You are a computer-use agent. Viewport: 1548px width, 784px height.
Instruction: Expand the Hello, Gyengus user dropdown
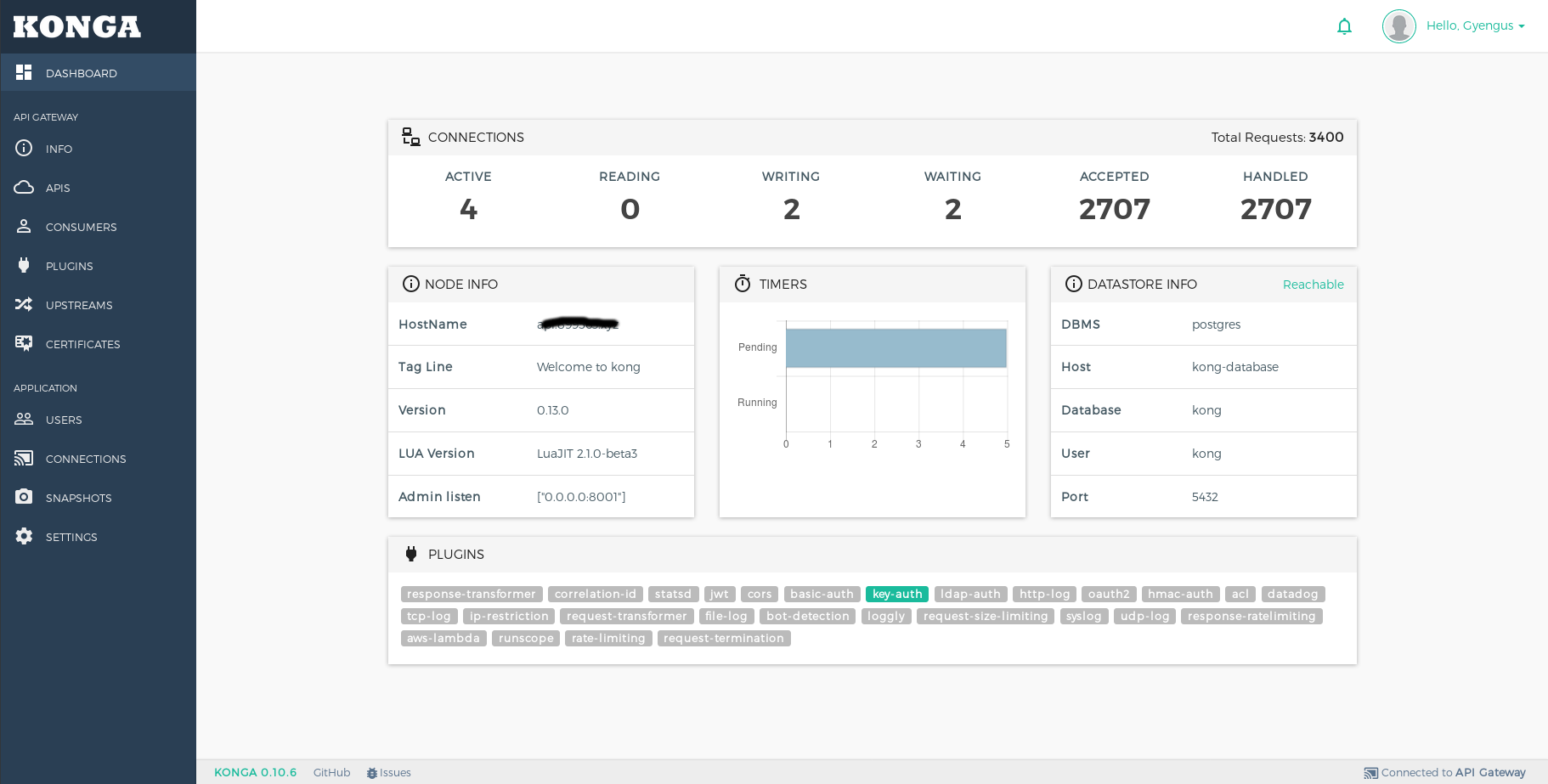pyautogui.click(x=1475, y=26)
